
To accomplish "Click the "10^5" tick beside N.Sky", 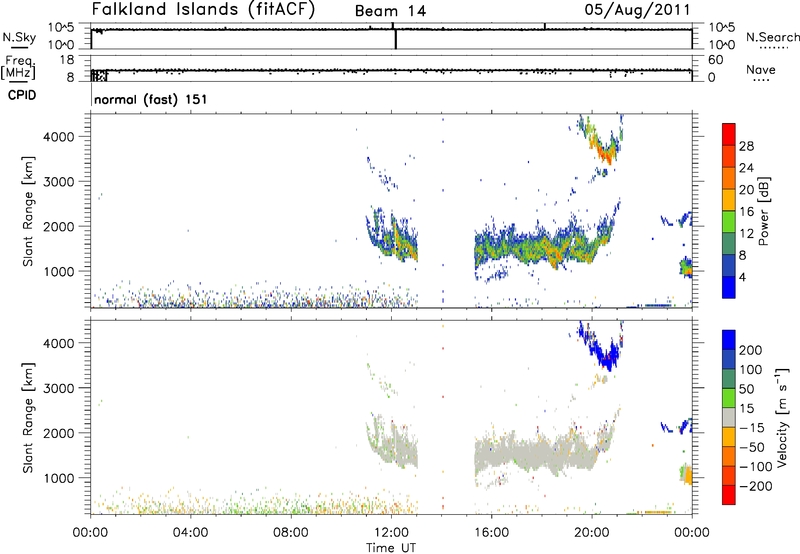I will click(61, 28).
